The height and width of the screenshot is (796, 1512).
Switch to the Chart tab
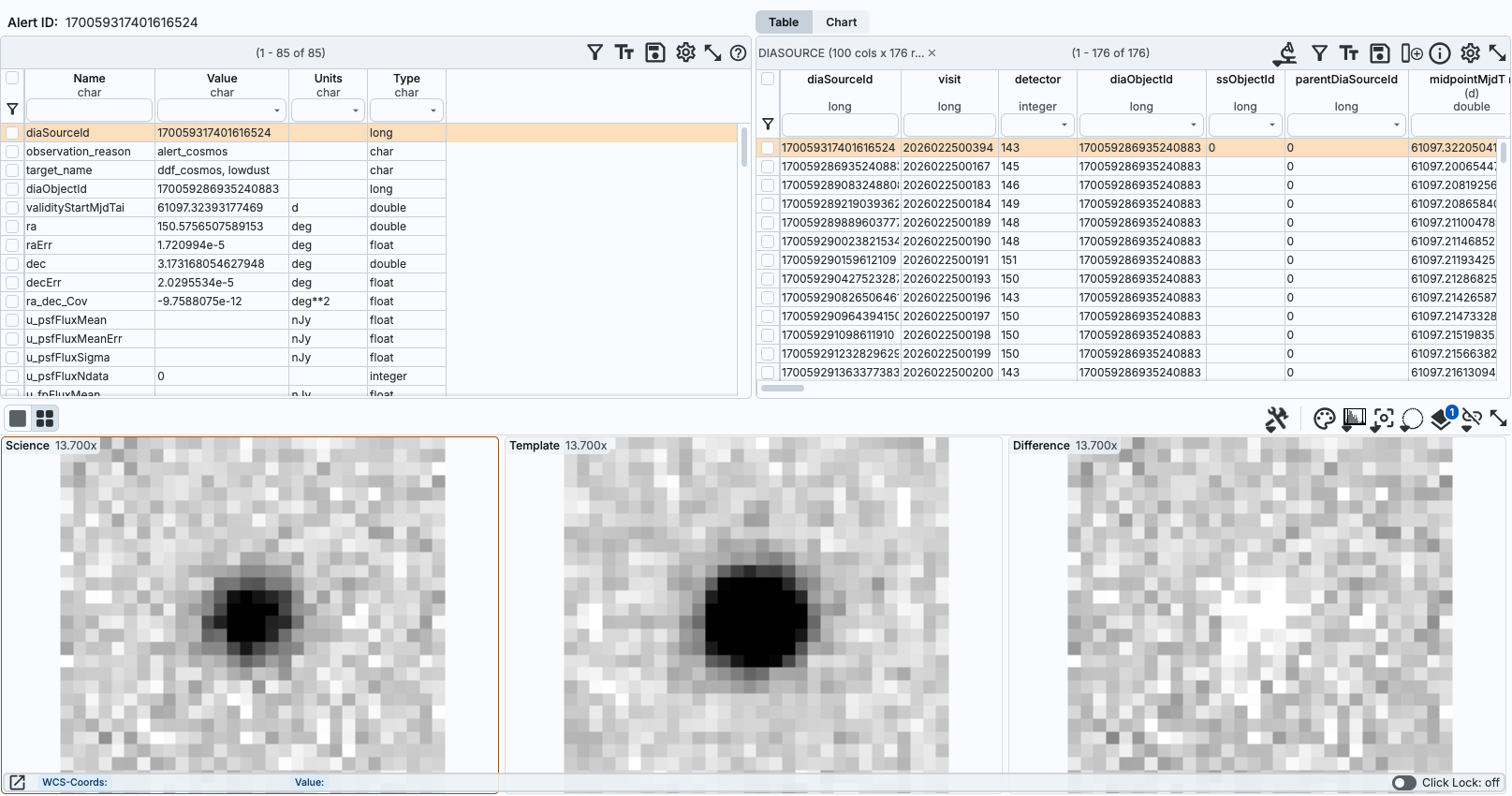click(841, 22)
